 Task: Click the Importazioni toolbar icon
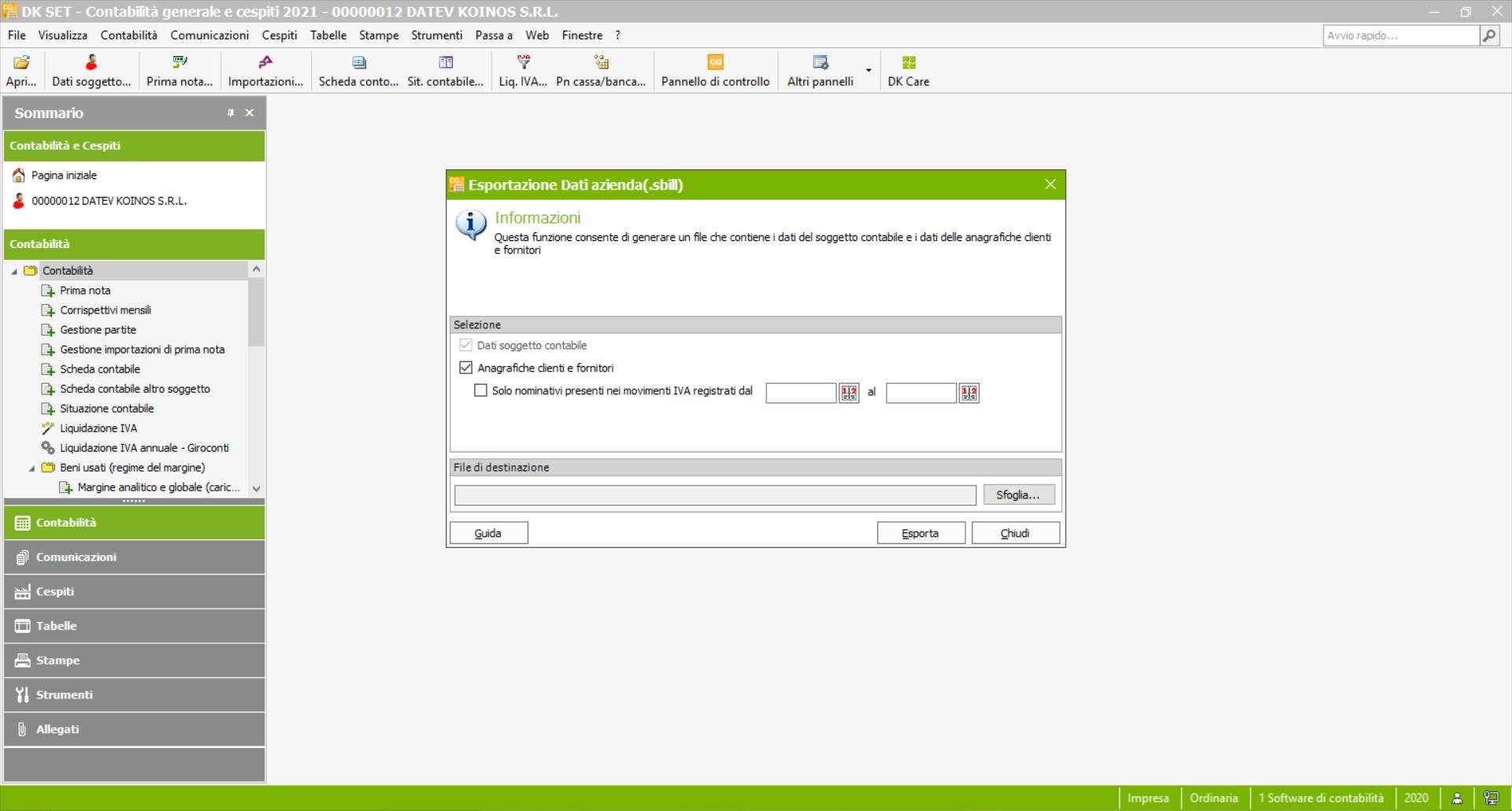265,71
